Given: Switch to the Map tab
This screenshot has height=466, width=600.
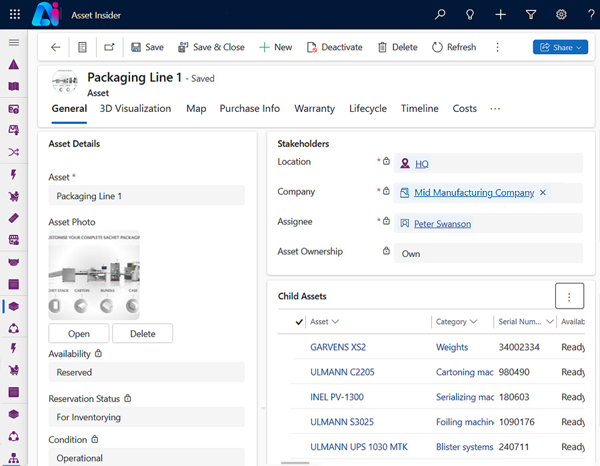Looking at the screenshot, I should [196, 109].
